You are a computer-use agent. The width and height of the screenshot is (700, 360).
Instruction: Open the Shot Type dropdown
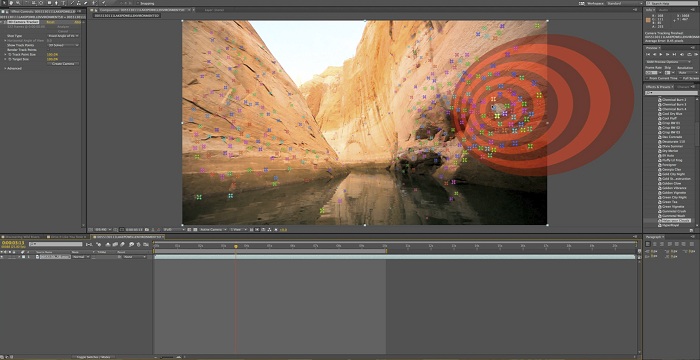tap(63, 36)
